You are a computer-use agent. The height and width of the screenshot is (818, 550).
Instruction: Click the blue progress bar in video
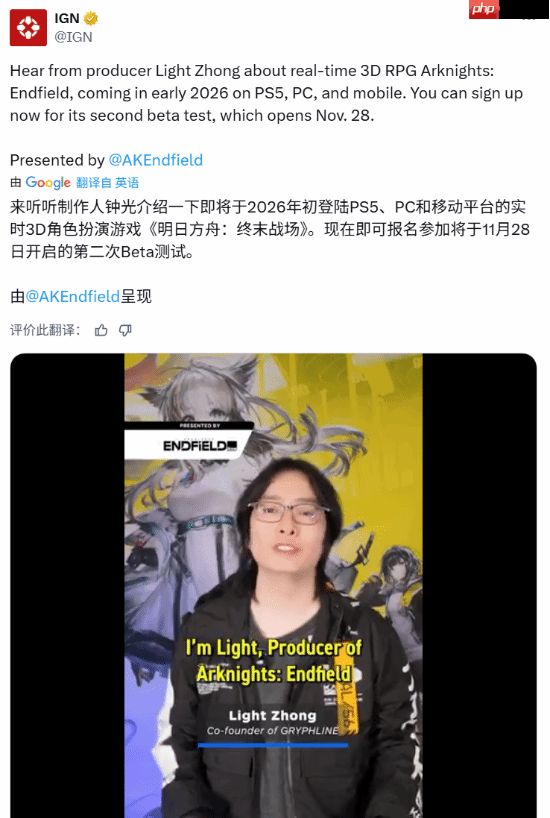pos(273,745)
